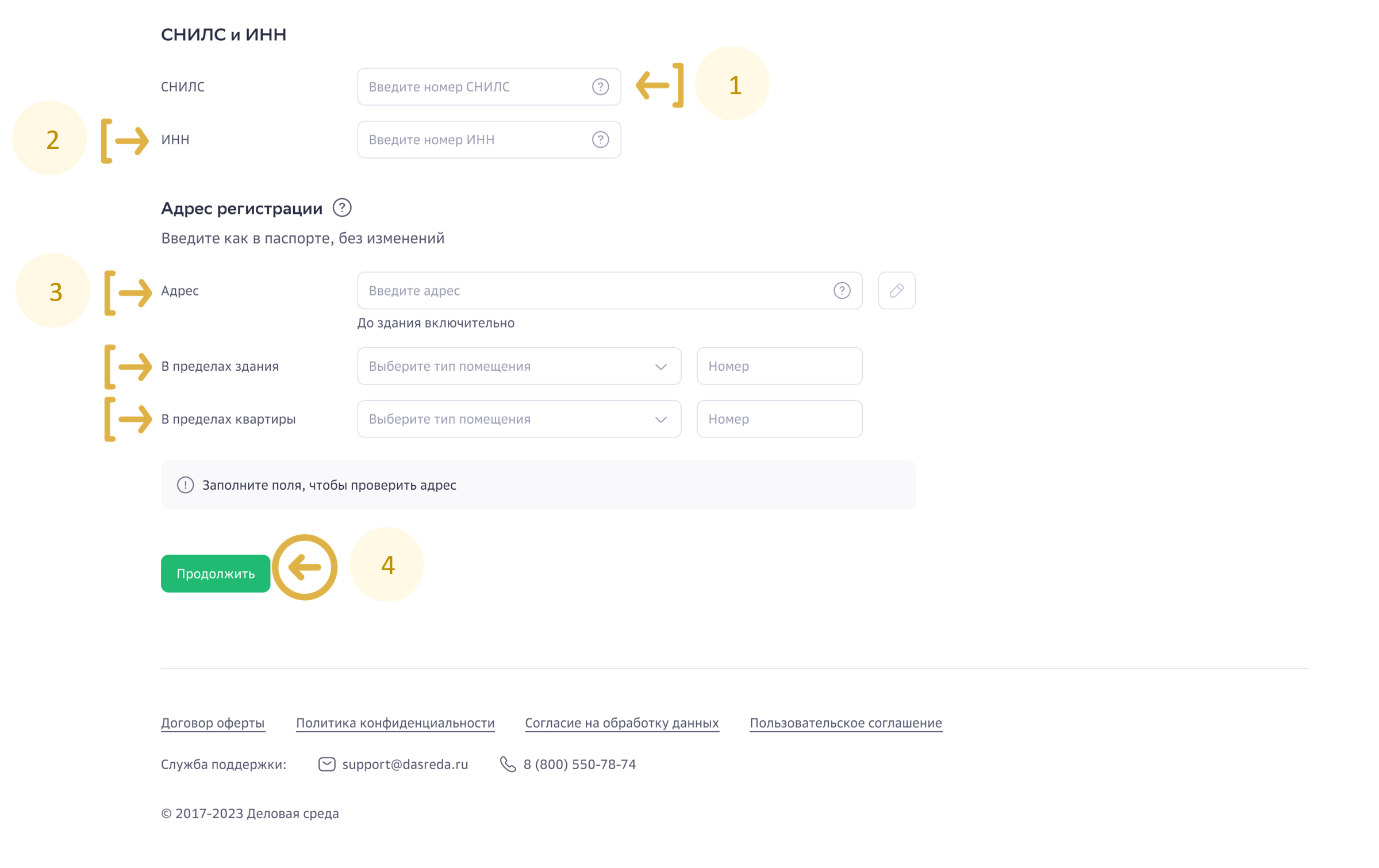Click the Служба поддержки: label

point(224,765)
